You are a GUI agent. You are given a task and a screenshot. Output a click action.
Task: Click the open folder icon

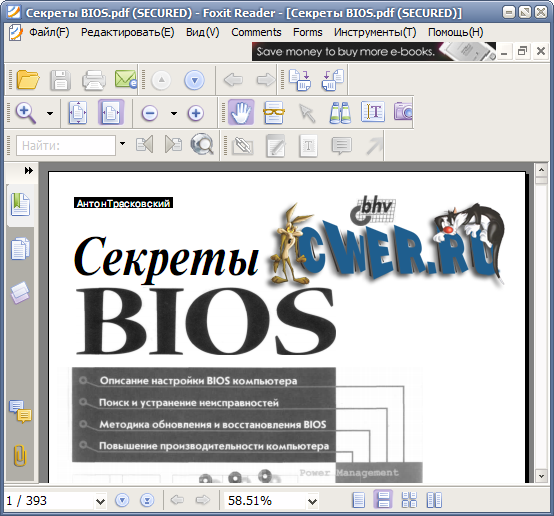click(x=28, y=80)
